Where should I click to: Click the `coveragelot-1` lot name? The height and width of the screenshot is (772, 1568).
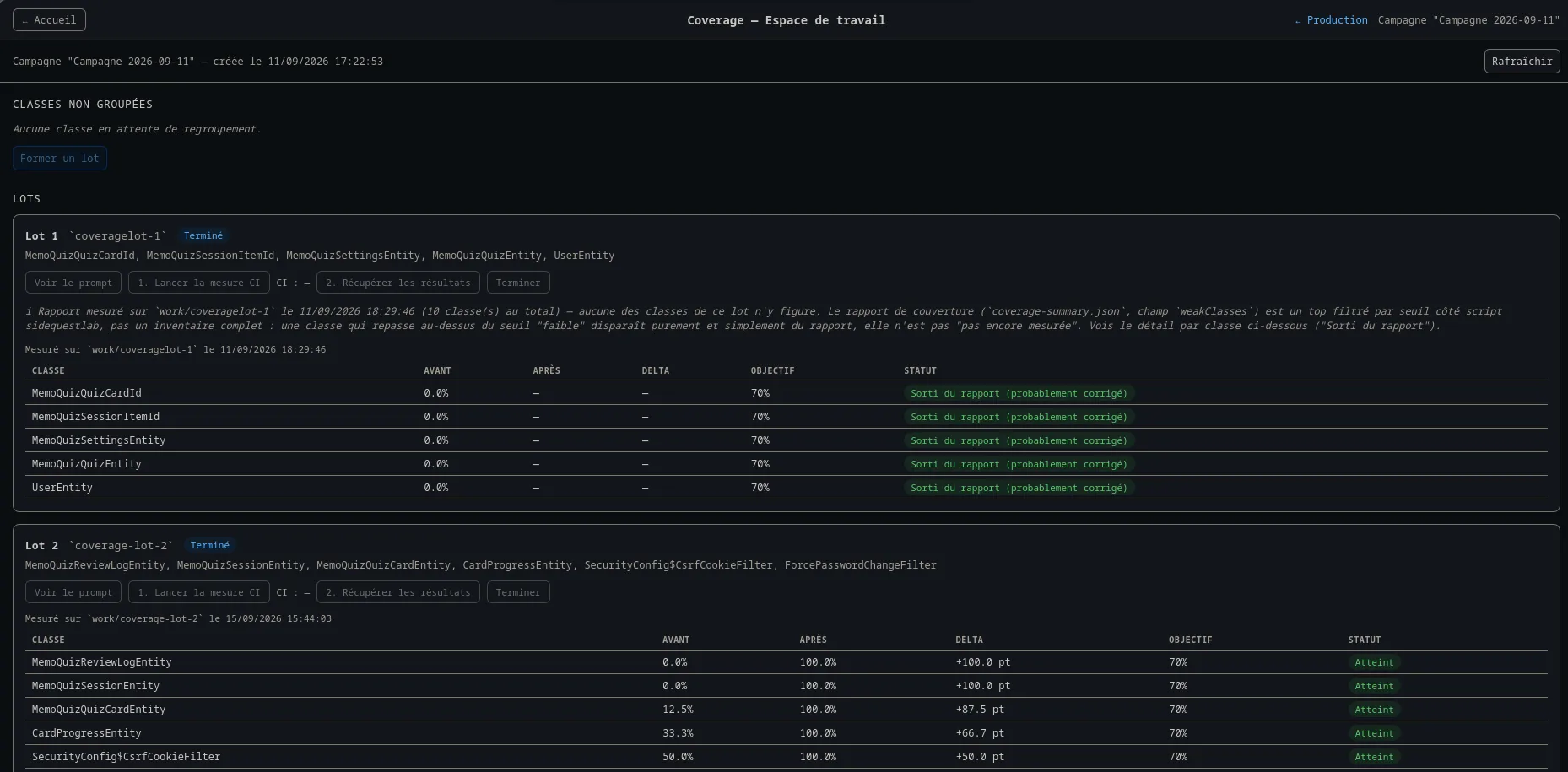118,236
